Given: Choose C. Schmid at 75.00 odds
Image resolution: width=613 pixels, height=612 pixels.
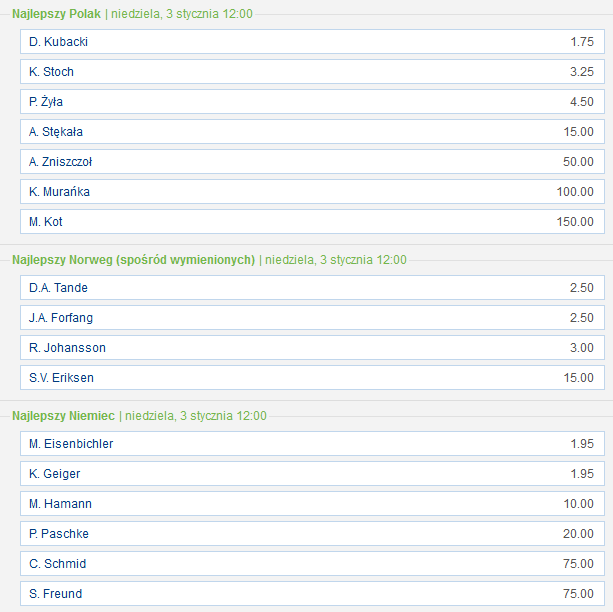Looking at the screenshot, I should (312, 564).
